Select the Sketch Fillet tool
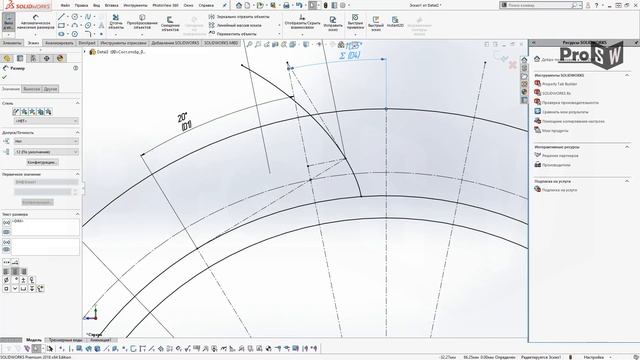 tap(88, 34)
